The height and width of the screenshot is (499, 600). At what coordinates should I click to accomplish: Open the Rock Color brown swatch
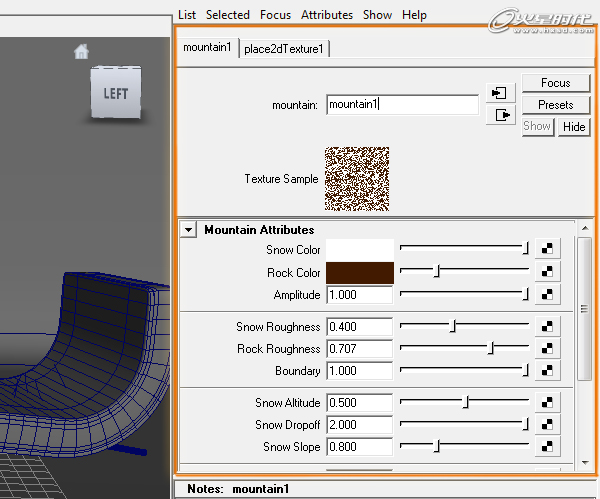pyautogui.click(x=360, y=272)
